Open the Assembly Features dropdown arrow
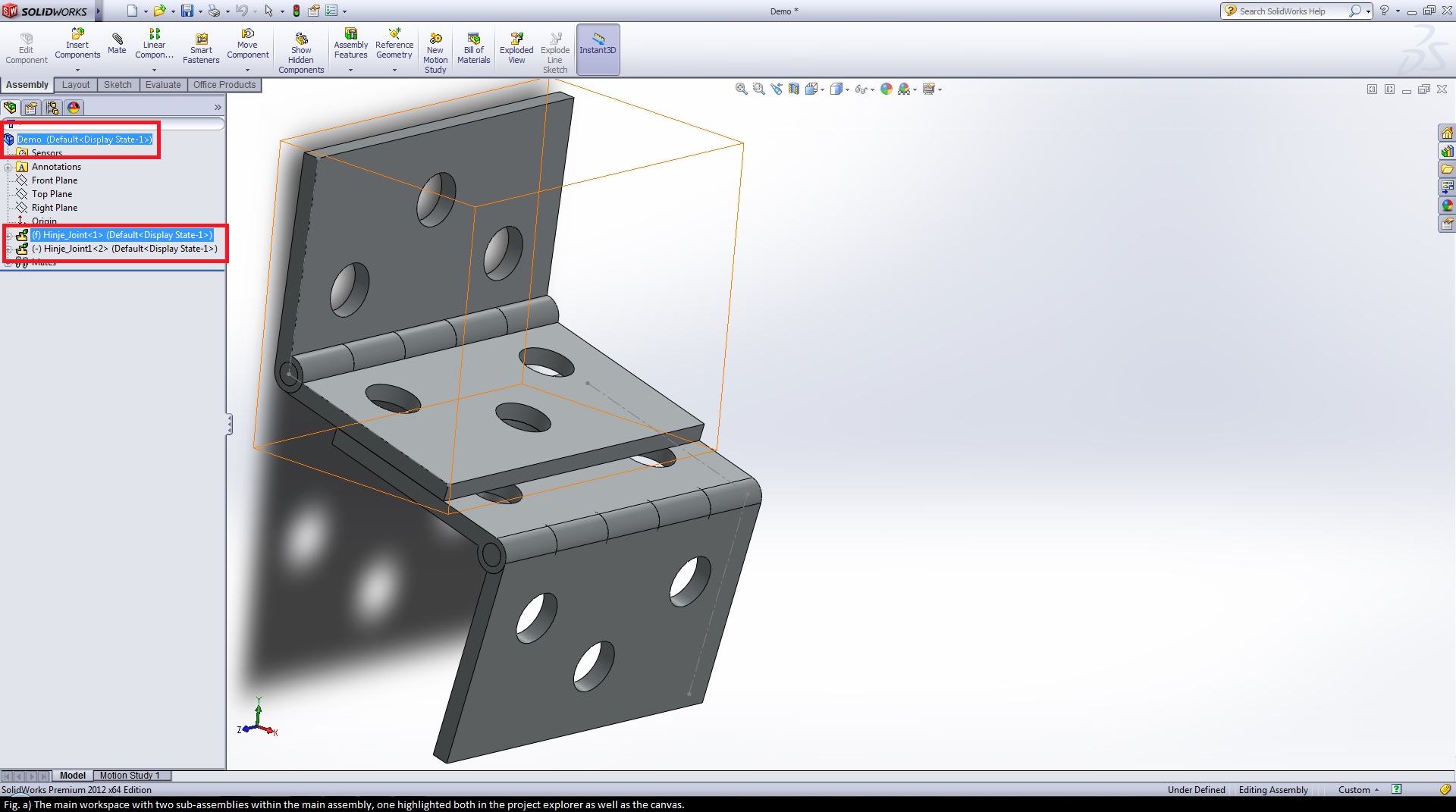The height and width of the screenshot is (812, 1456). point(350,71)
